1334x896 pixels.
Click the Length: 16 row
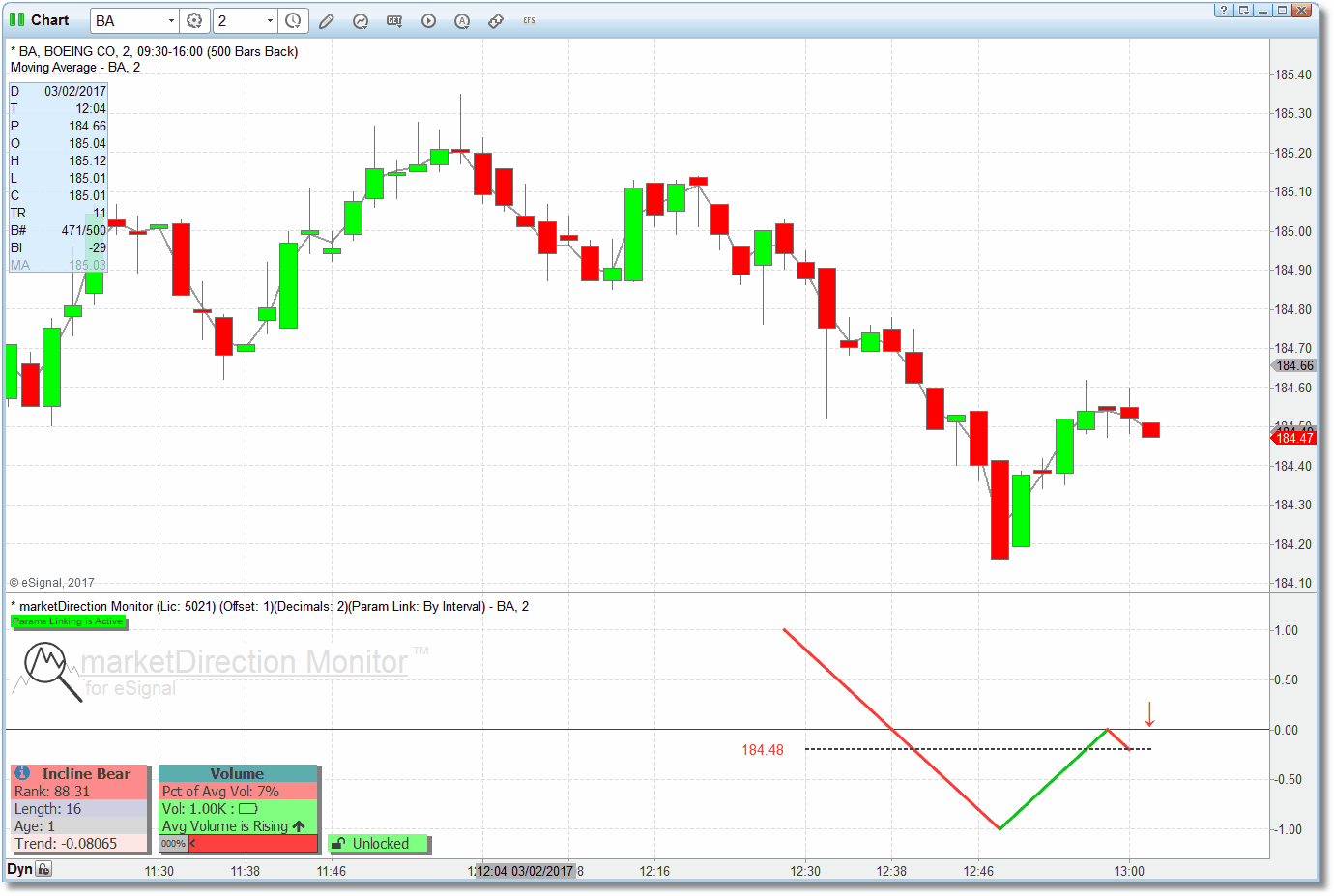click(x=79, y=809)
